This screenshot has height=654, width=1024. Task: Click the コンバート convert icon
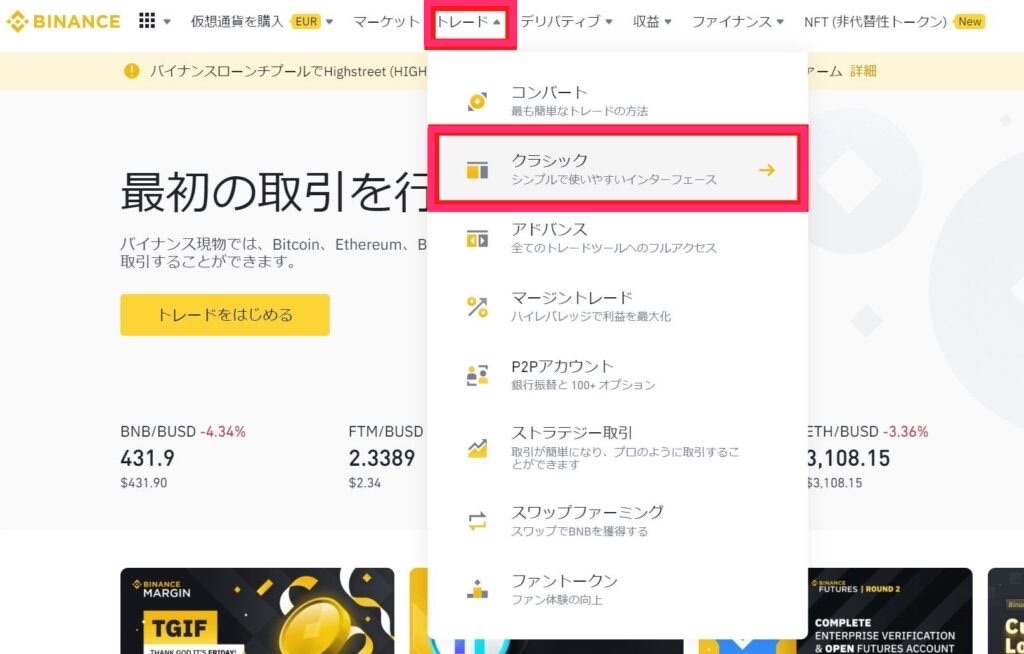pos(477,101)
